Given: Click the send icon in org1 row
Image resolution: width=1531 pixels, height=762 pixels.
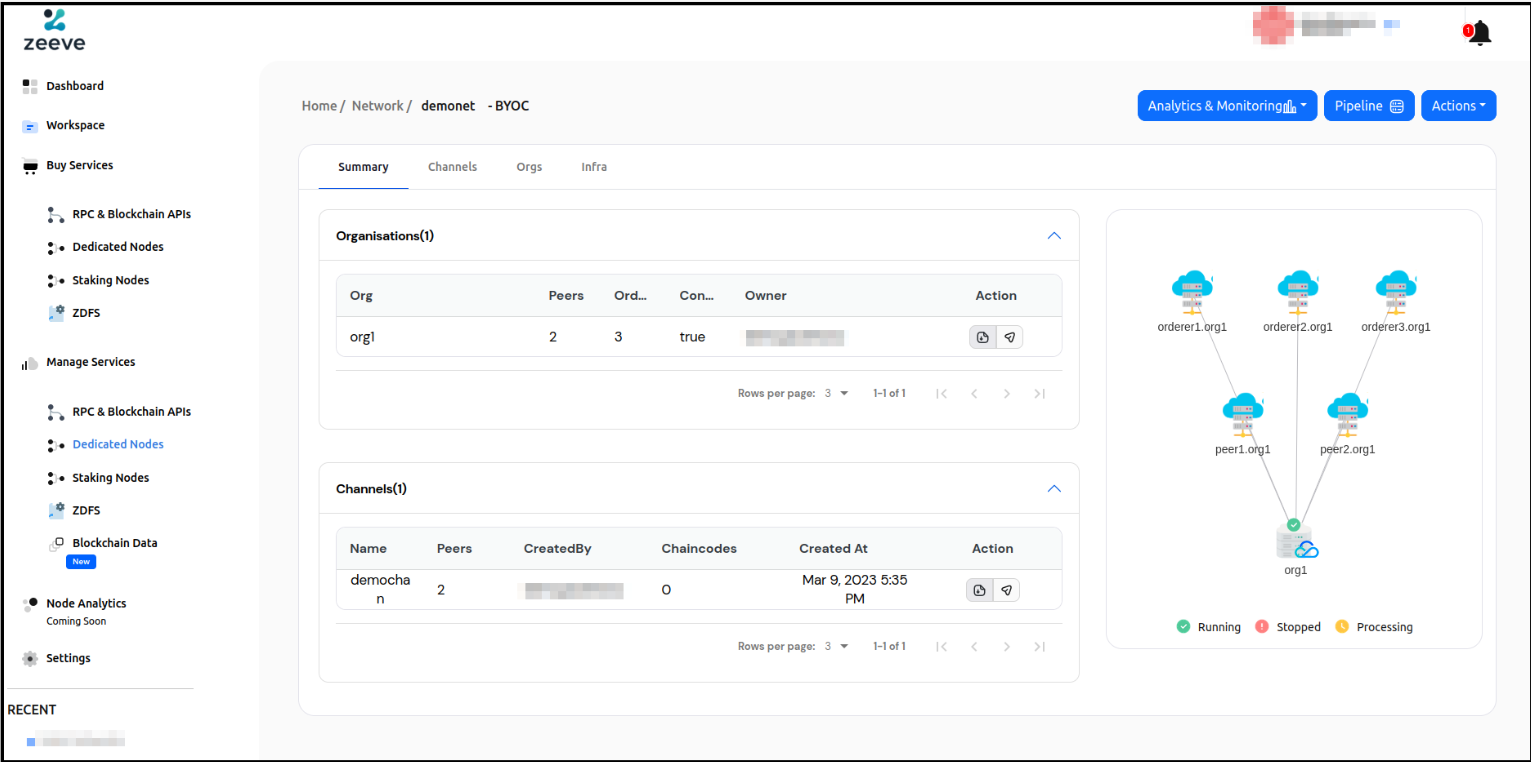Looking at the screenshot, I should click(x=1009, y=337).
